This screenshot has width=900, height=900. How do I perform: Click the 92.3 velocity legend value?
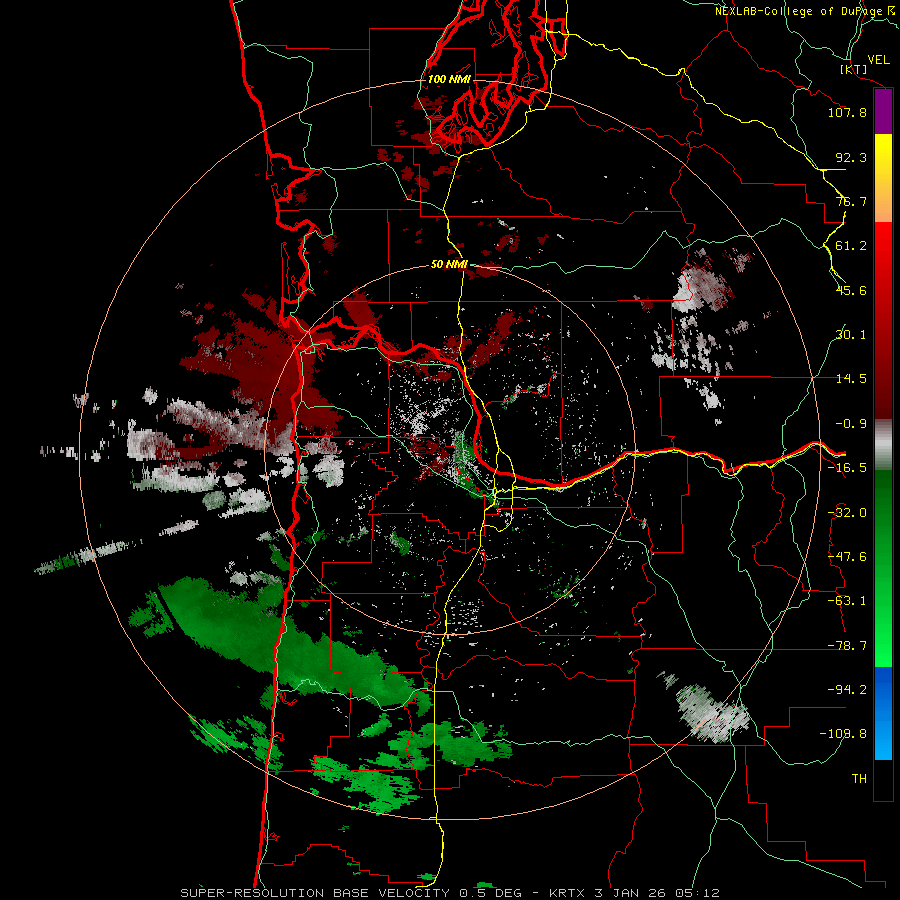851,157
